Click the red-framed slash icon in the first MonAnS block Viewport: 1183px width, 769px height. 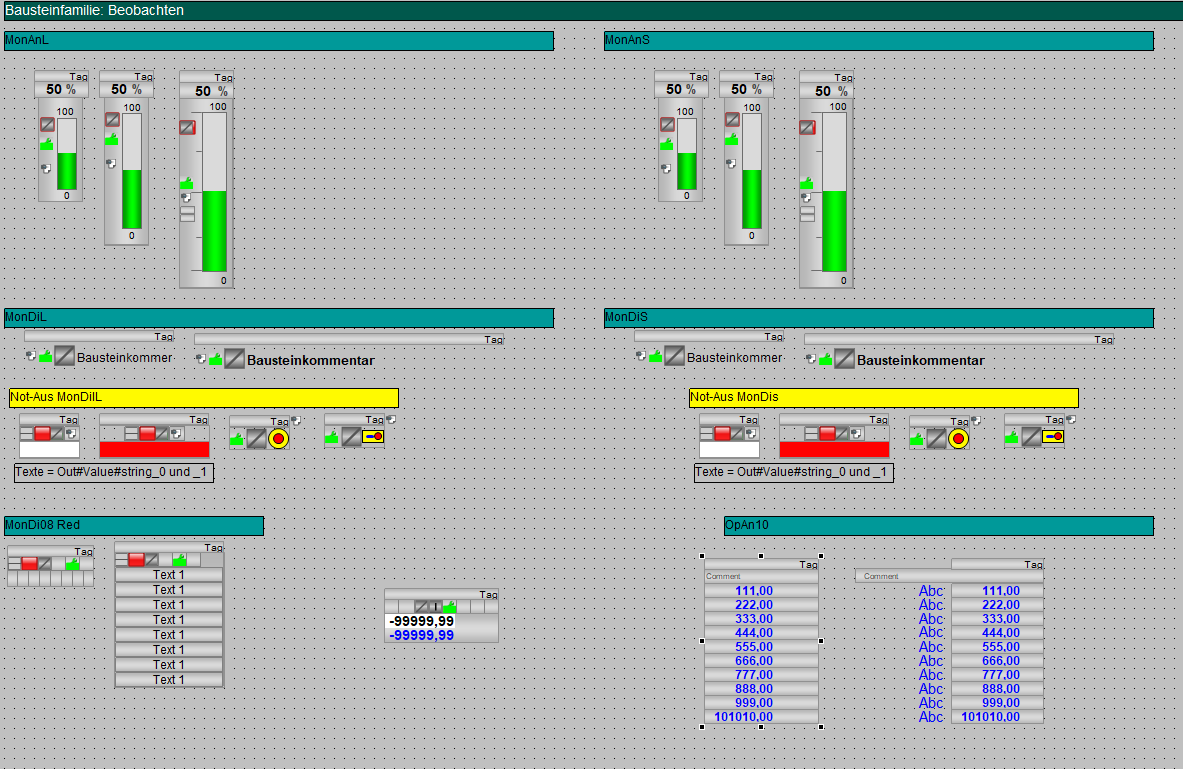pyautogui.click(x=667, y=125)
